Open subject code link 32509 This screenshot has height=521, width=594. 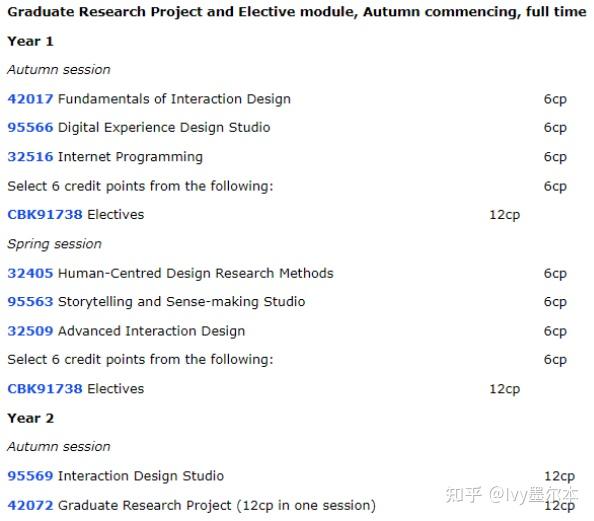click(x=30, y=331)
